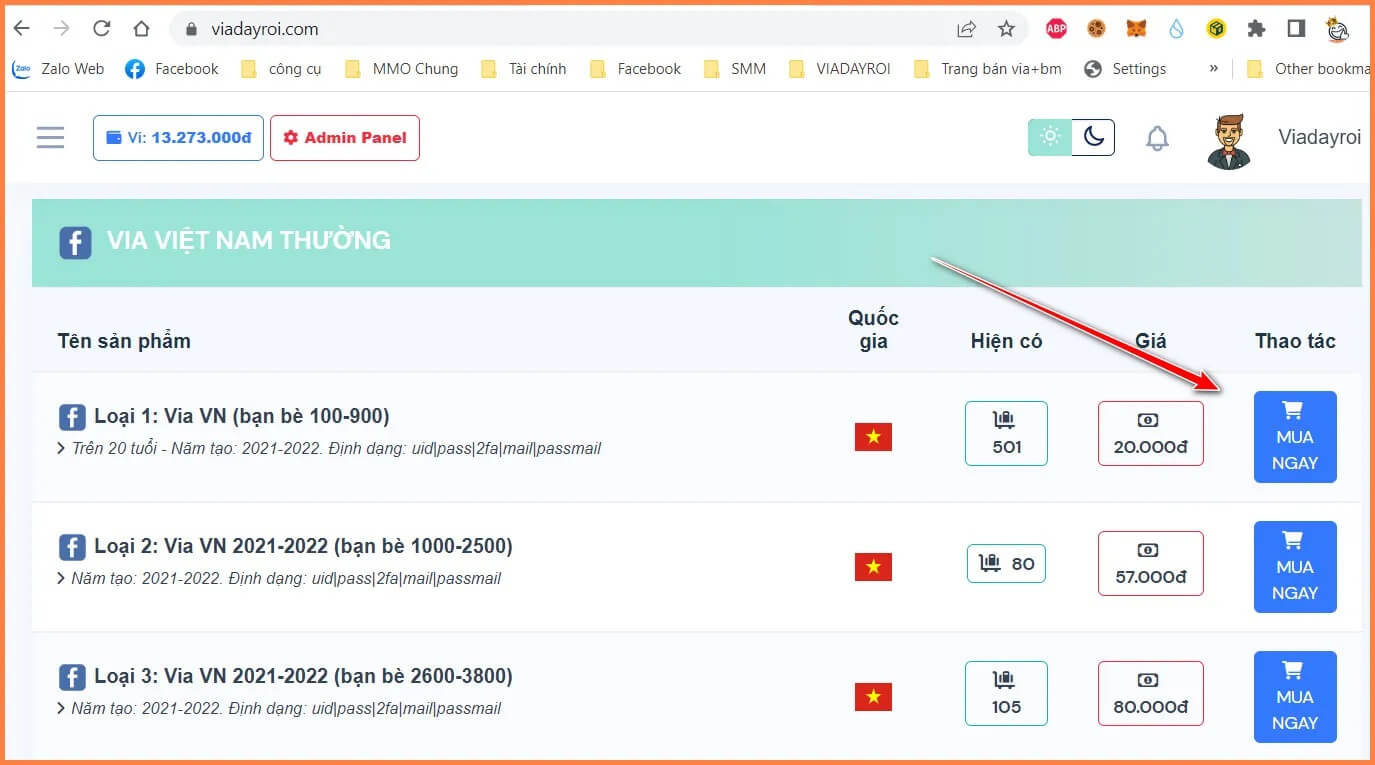Open the water drop extension icon
Viewport: 1375px width, 765px height.
[x=1176, y=29]
